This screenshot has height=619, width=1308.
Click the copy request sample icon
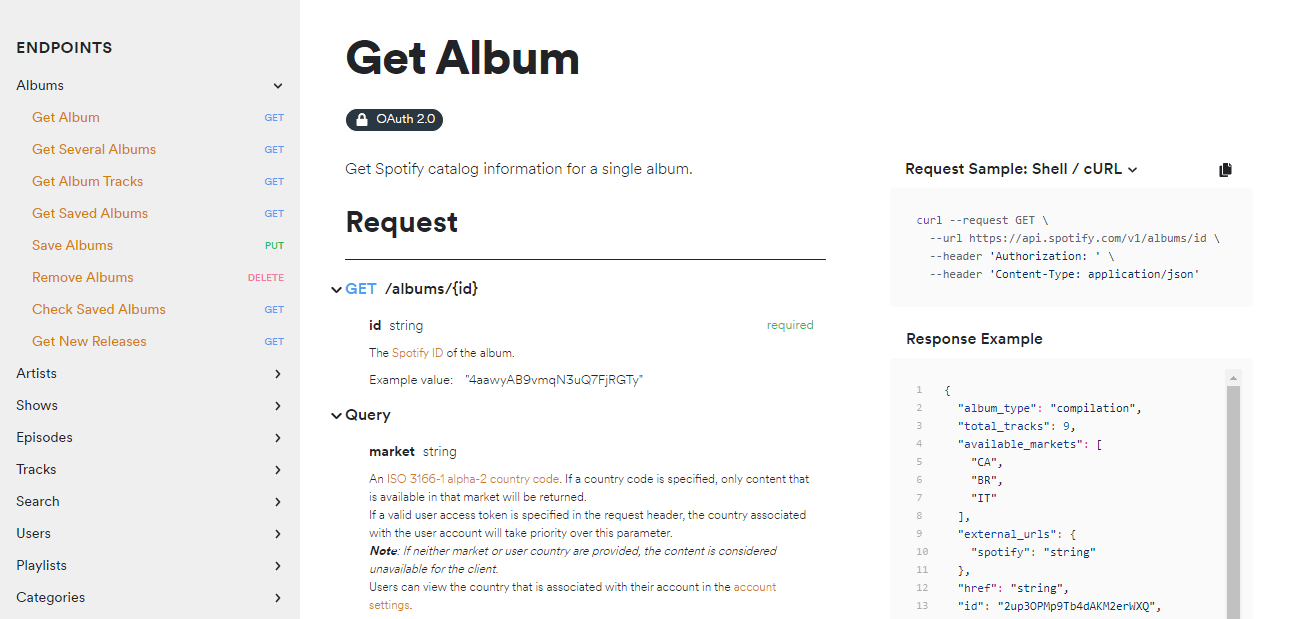[x=1225, y=169]
